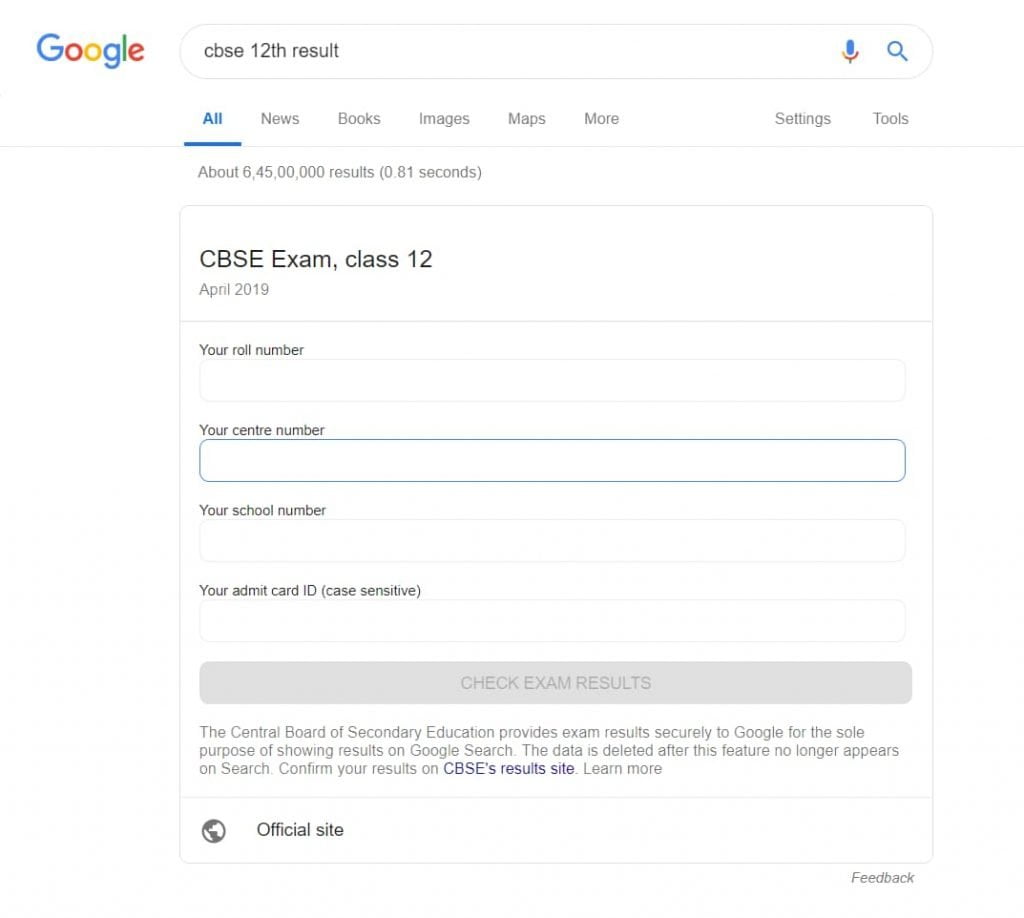The image size is (1024, 918).
Task: Switch to the News search tab
Action: coord(279,118)
